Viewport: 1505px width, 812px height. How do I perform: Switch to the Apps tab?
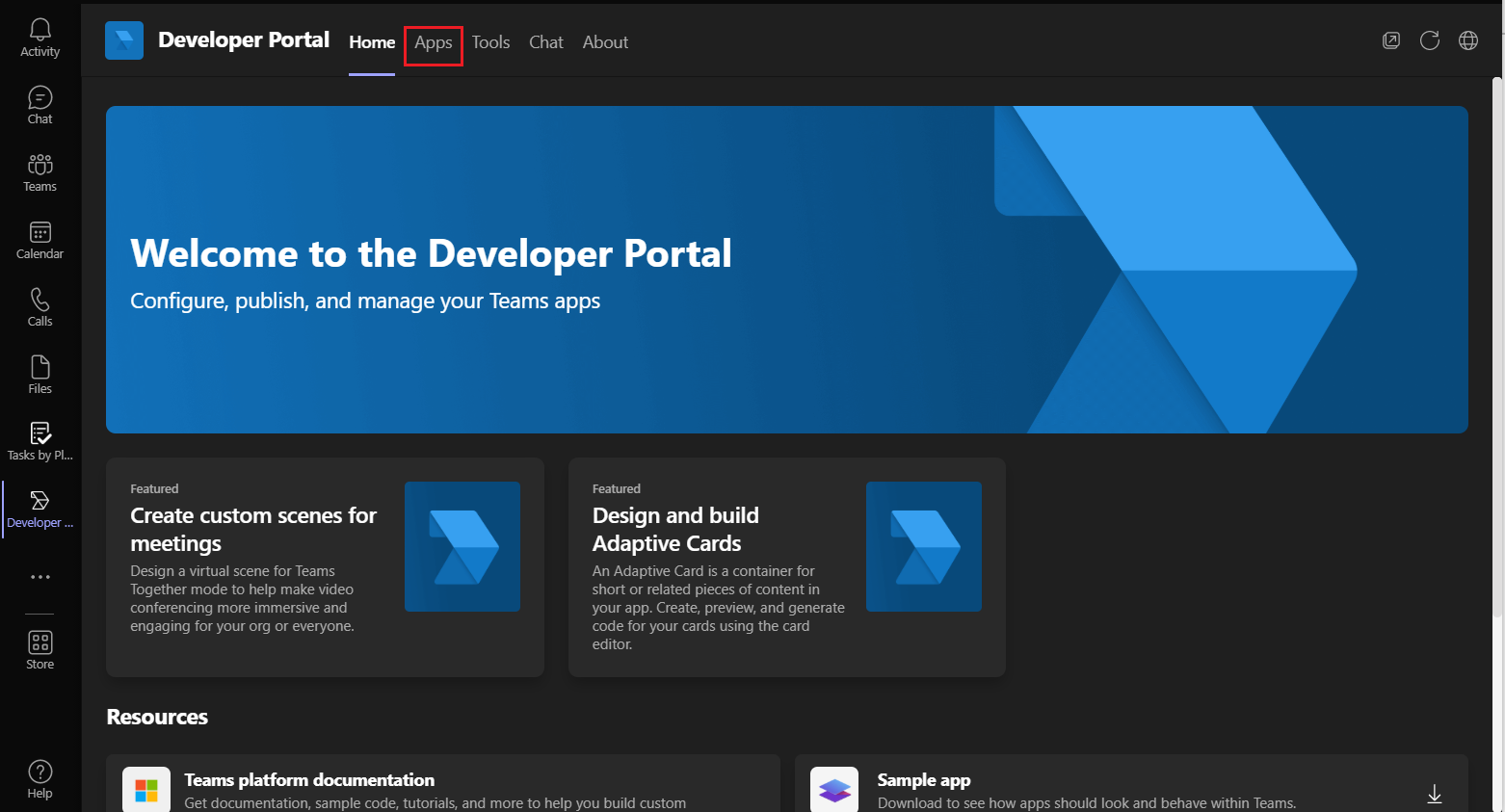[x=434, y=42]
